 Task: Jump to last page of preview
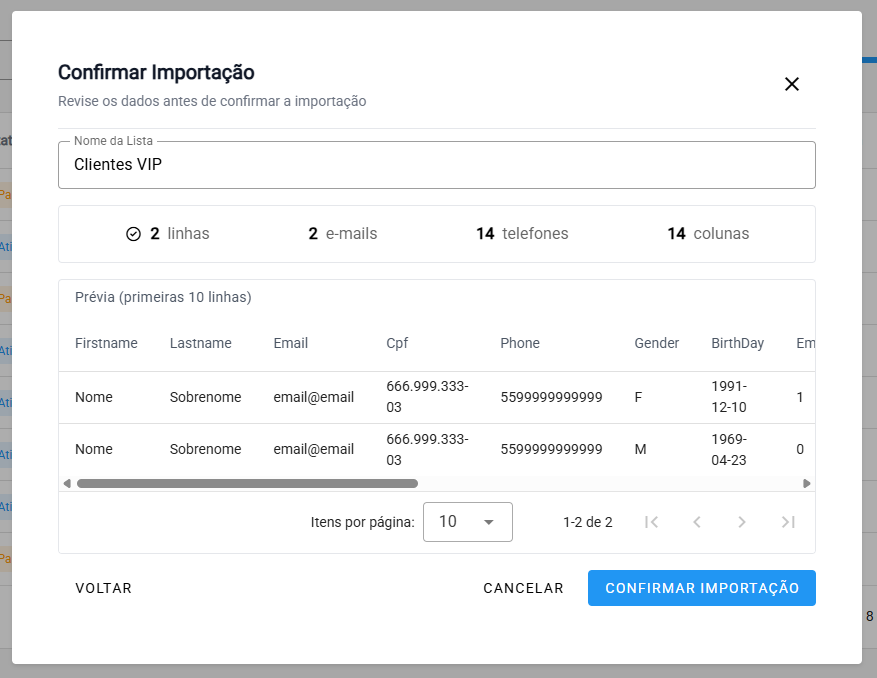click(788, 522)
